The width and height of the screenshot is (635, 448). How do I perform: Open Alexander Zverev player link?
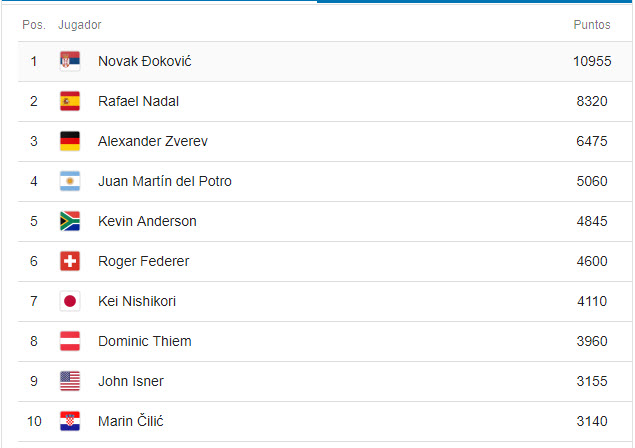[x=153, y=141]
